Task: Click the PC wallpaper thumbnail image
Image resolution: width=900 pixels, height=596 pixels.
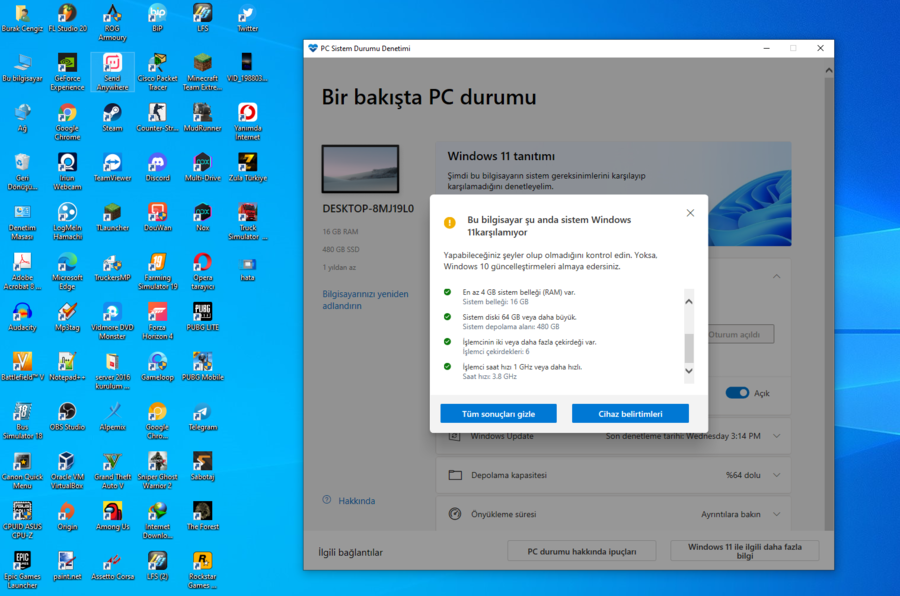Action: 360,169
